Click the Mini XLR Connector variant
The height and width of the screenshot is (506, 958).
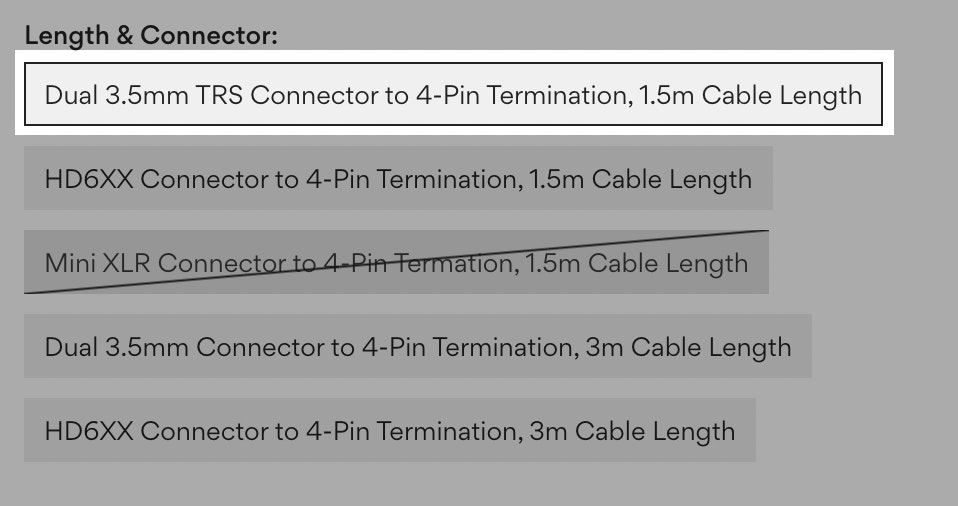pos(396,263)
